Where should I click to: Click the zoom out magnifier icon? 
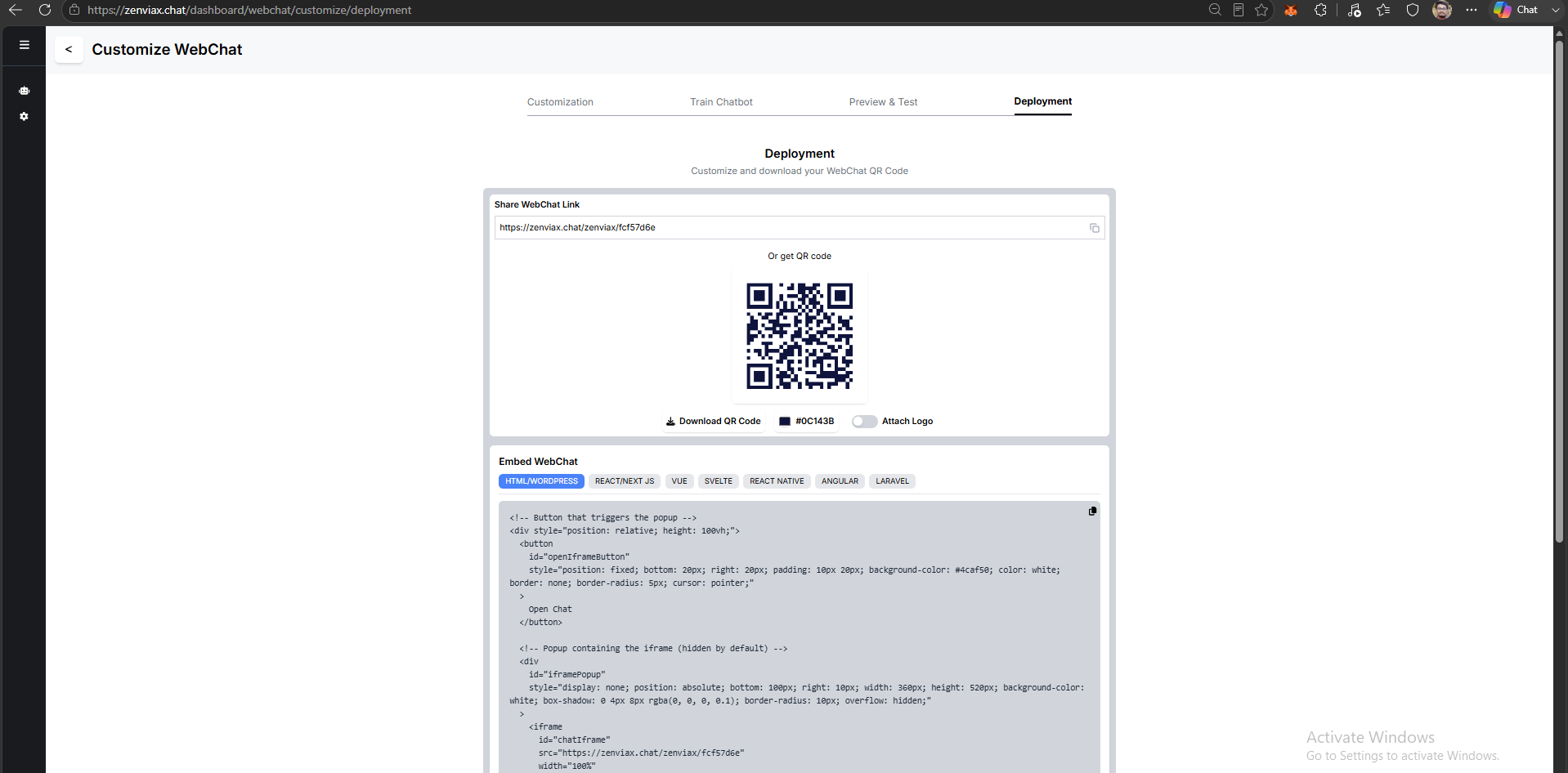[x=1215, y=10]
